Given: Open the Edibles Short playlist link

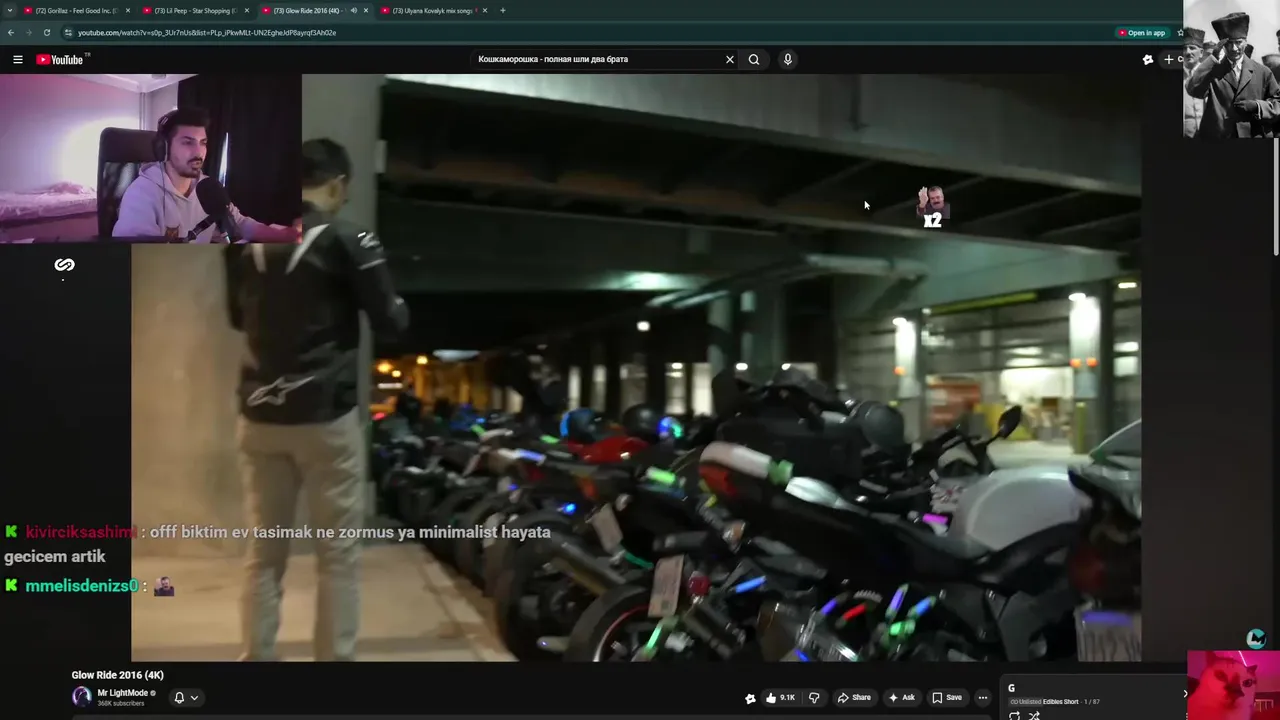Looking at the screenshot, I should tap(1060, 702).
